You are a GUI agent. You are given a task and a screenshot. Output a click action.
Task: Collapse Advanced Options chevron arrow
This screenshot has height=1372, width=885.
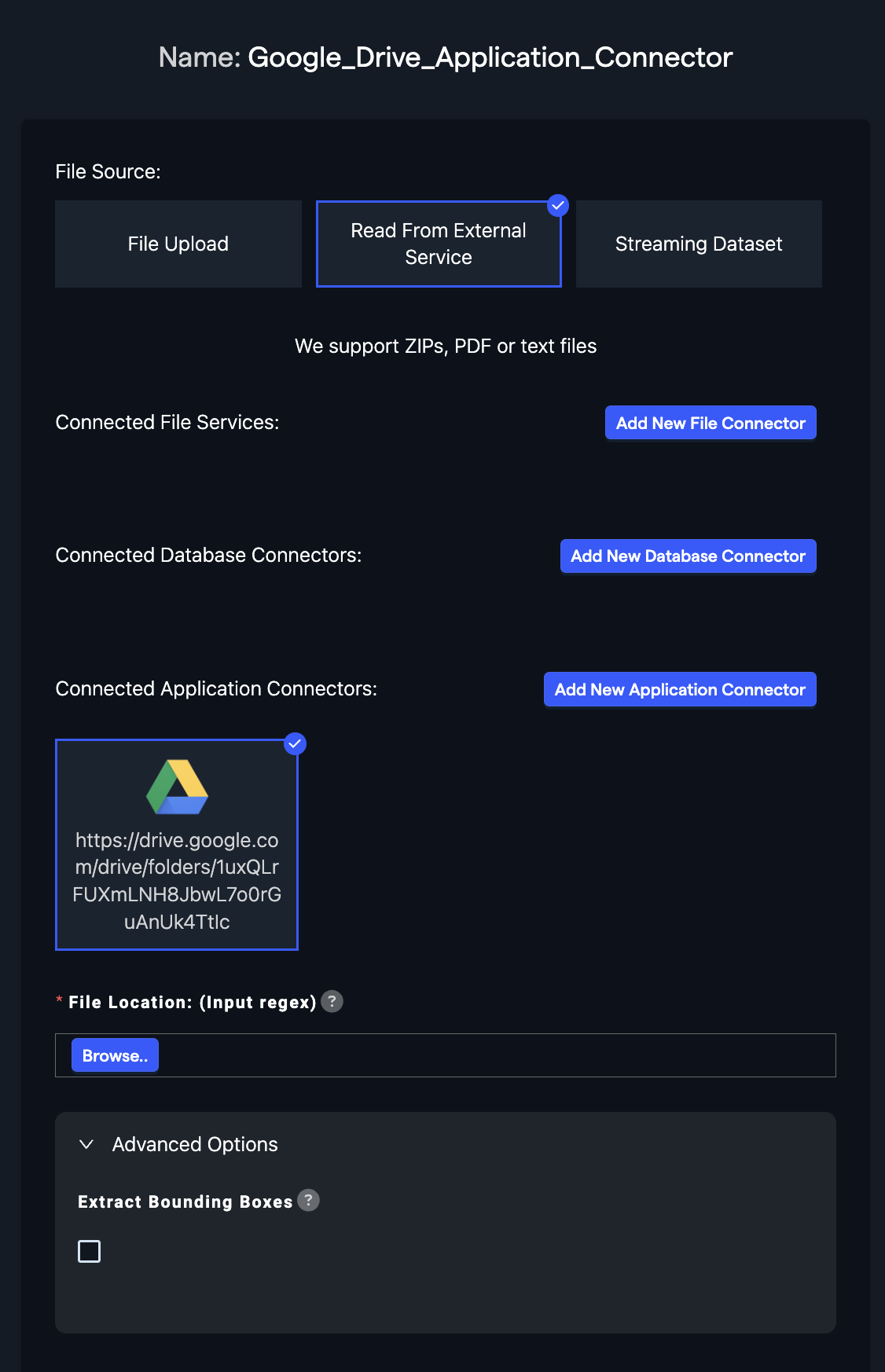(86, 1144)
